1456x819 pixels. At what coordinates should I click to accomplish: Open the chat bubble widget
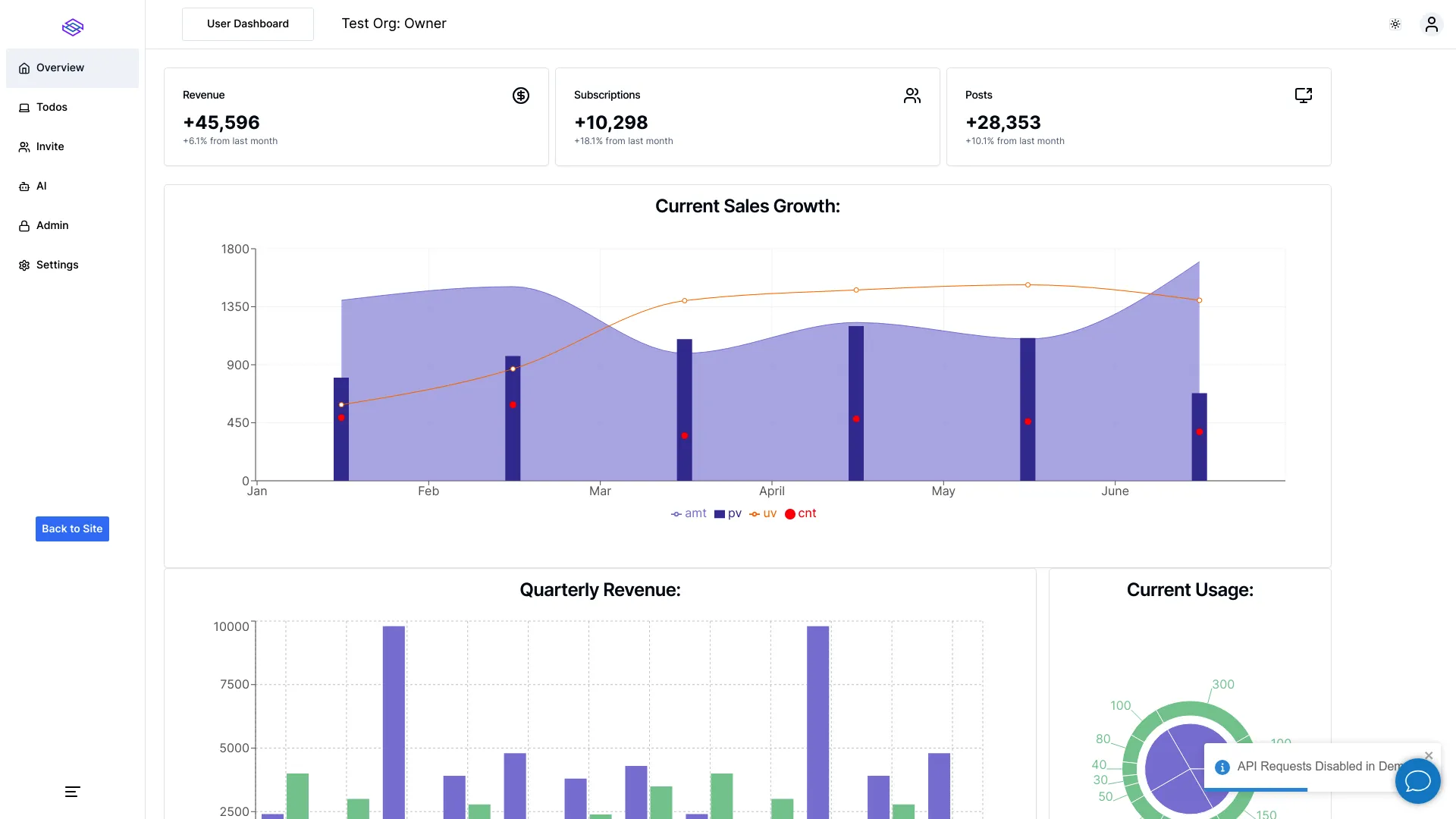(1418, 781)
